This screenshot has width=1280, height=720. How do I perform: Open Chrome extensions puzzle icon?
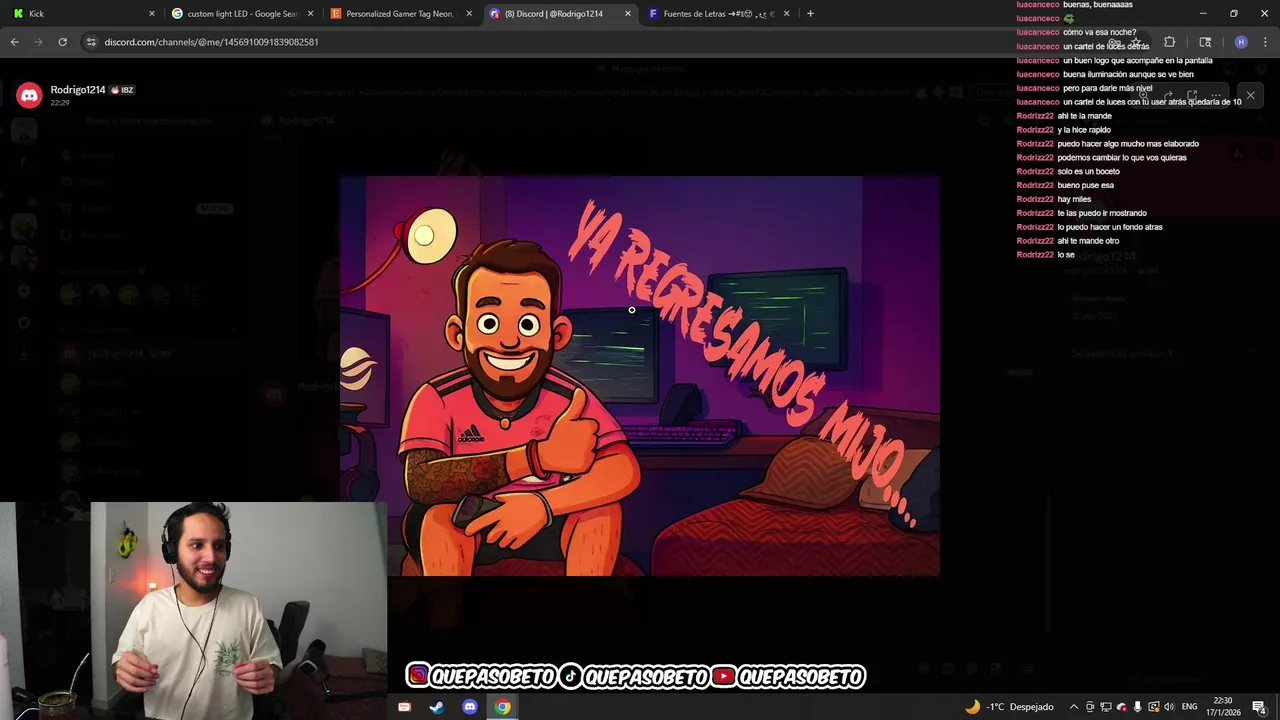1169,42
